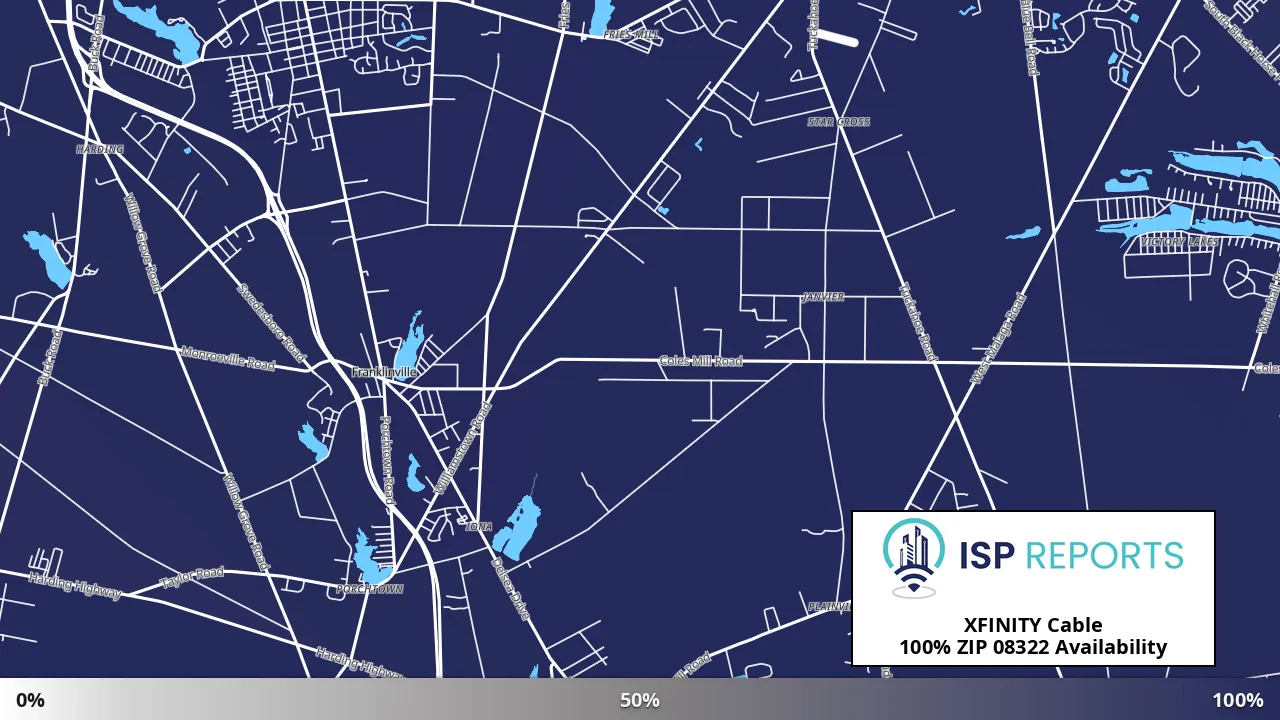Click the Victory Lakes place label
The height and width of the screenshot is (720, 1280).
click(x=1179, y=242)
